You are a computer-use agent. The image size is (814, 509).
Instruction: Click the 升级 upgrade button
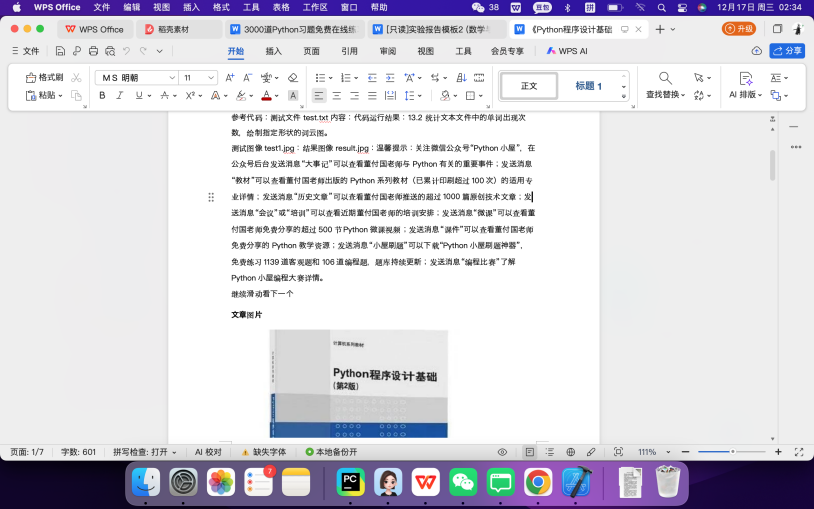point(738,29)
